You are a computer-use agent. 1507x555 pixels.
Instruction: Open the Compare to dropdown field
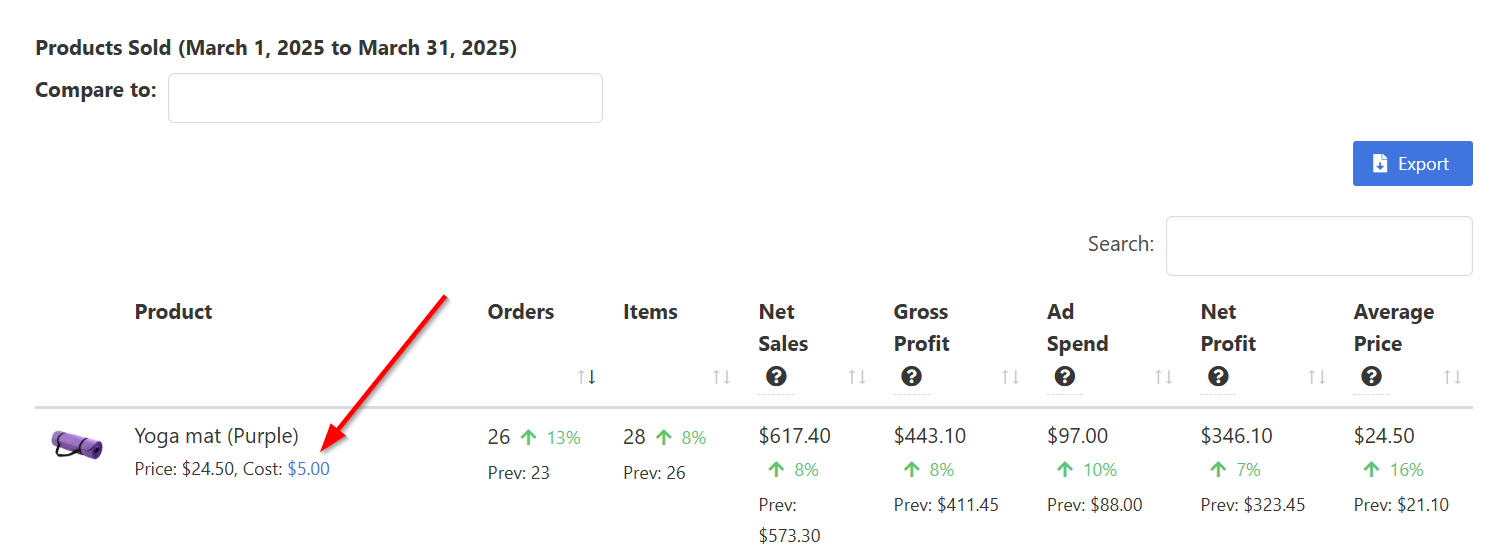point(385,98)
